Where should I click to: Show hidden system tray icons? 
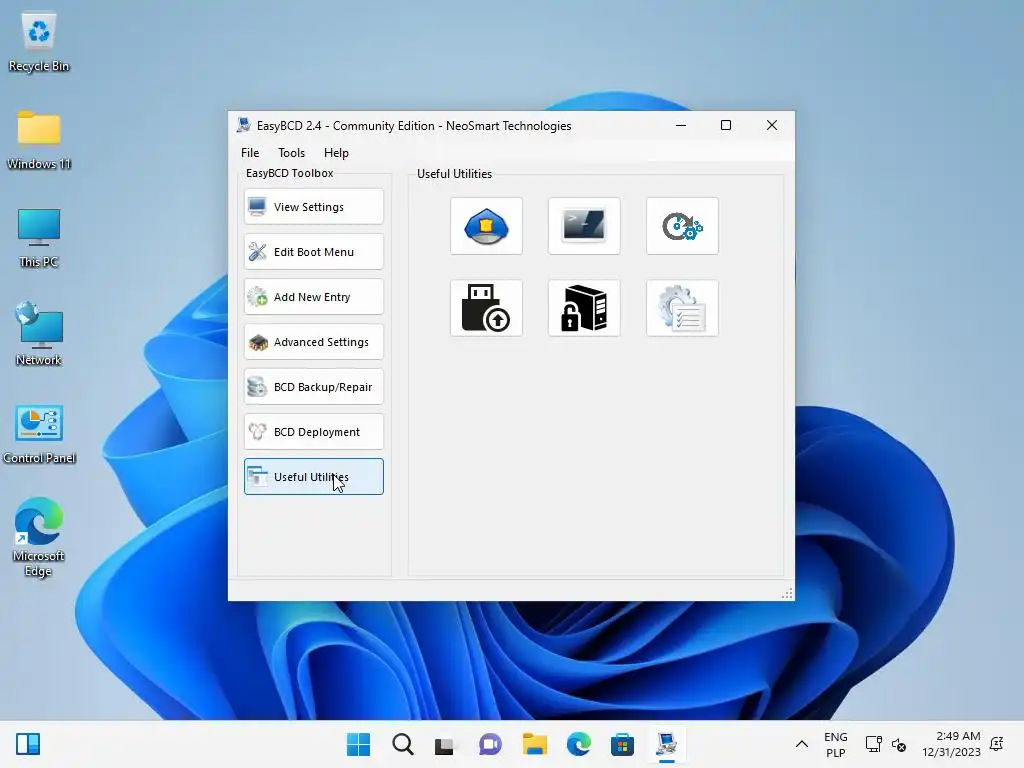click(802, 744)
